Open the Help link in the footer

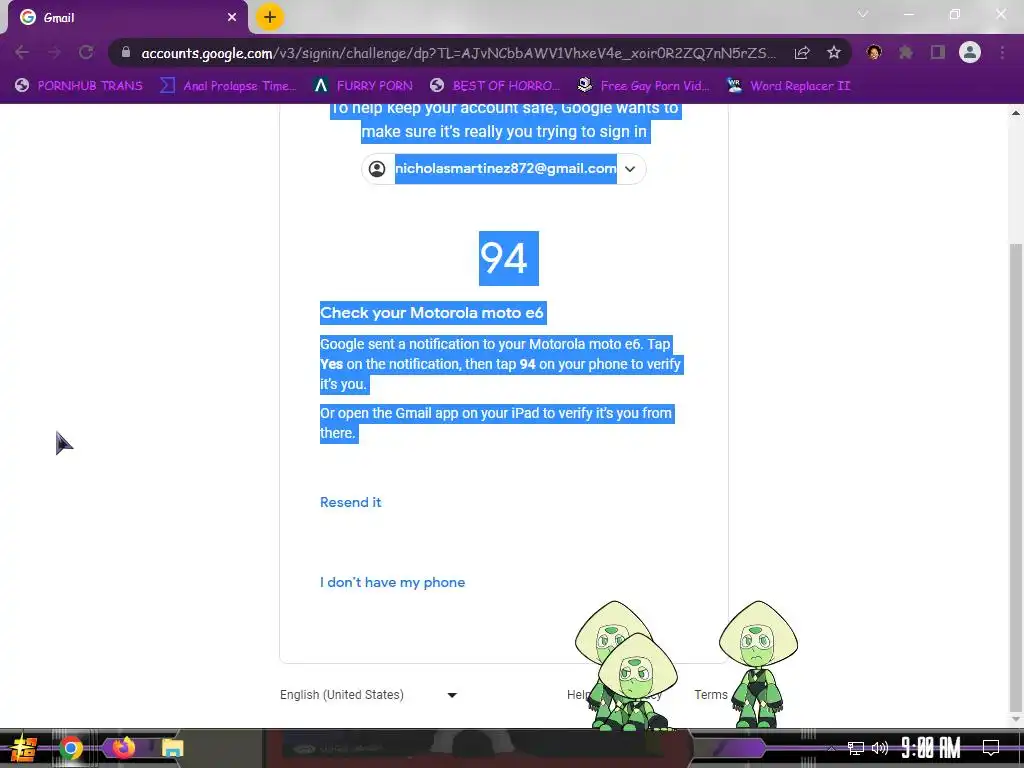[577, 695]
